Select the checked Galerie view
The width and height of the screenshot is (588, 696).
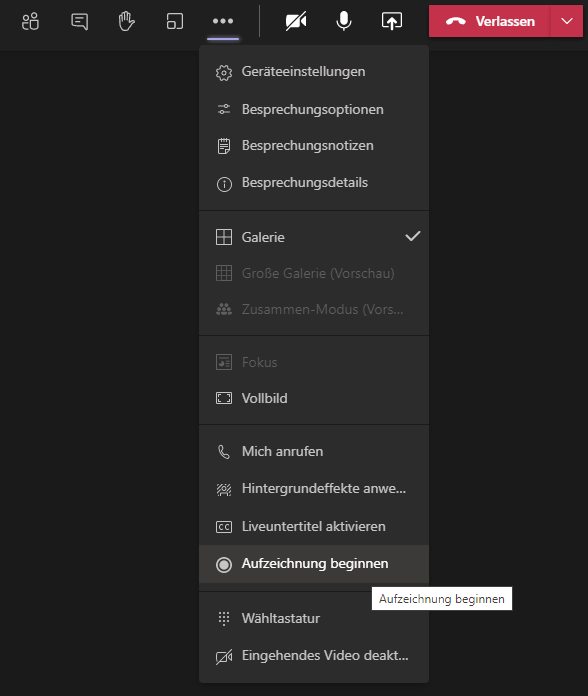tap(314, 237)
